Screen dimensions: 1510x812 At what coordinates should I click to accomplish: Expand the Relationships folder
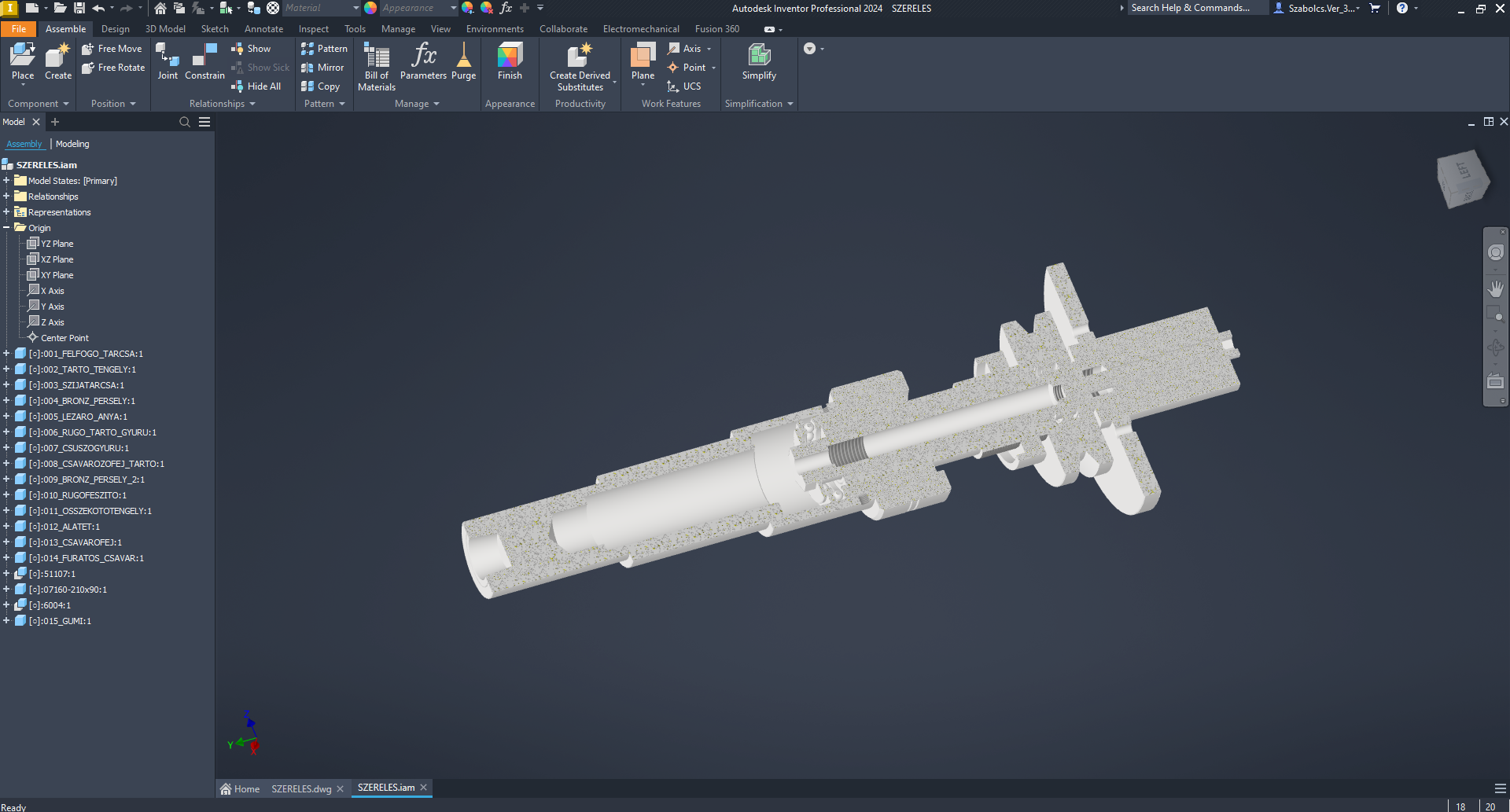pyautogui.click(x=6, y=197)
